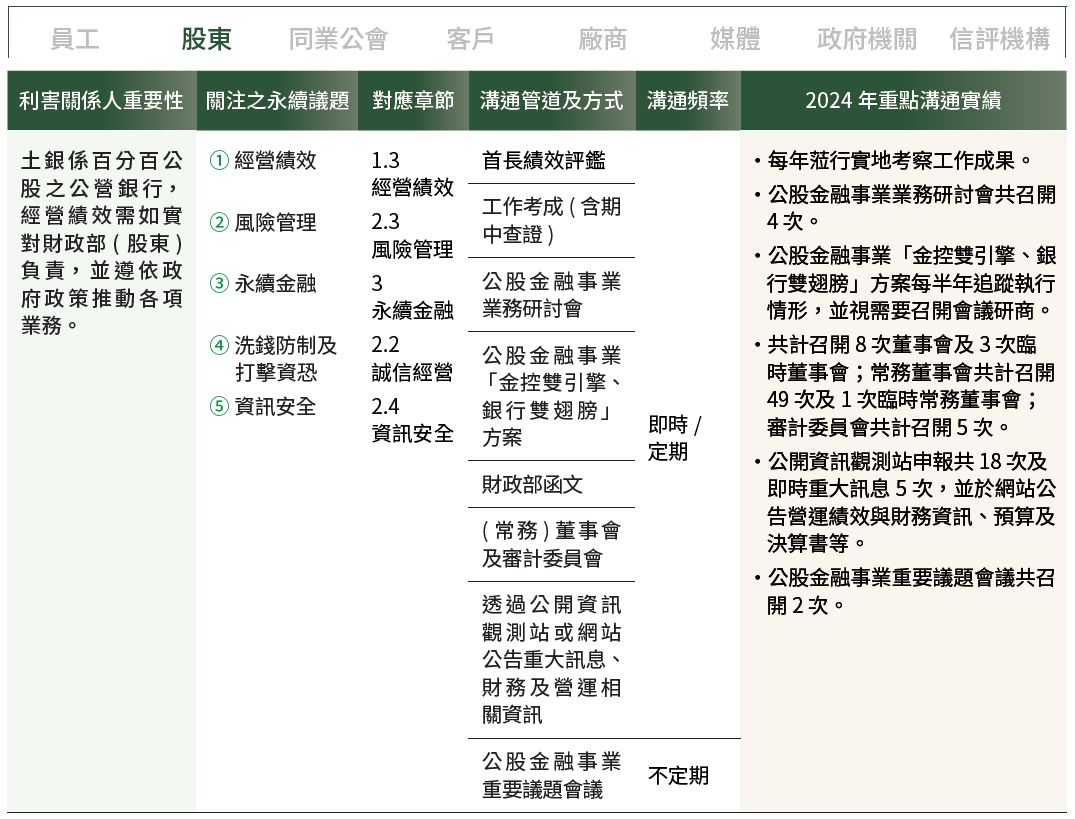Select the 股東 tab
This screenshot has height=819, width=1075.
coord(206,39)
